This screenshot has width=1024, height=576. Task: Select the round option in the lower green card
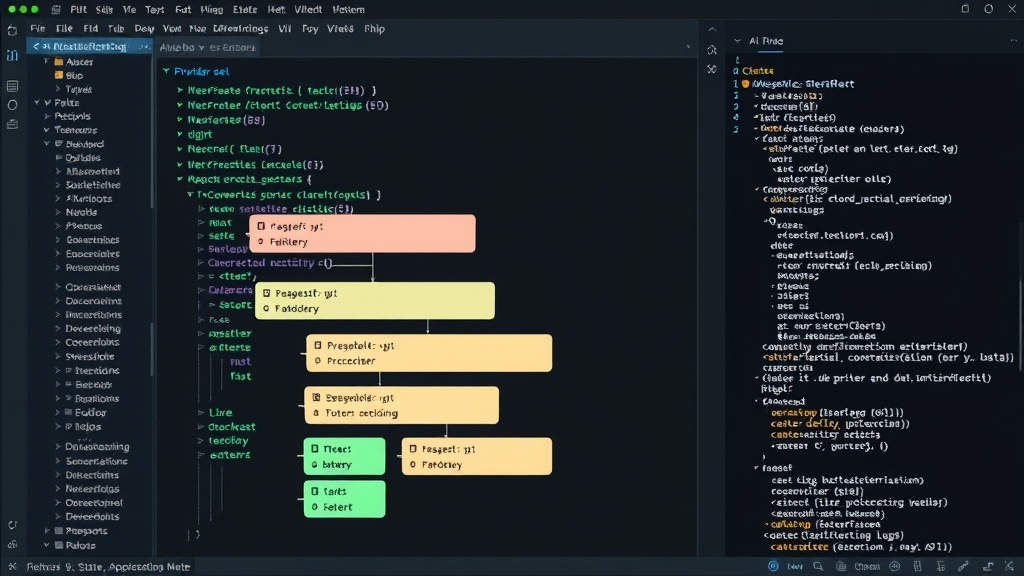click(315, 507)
